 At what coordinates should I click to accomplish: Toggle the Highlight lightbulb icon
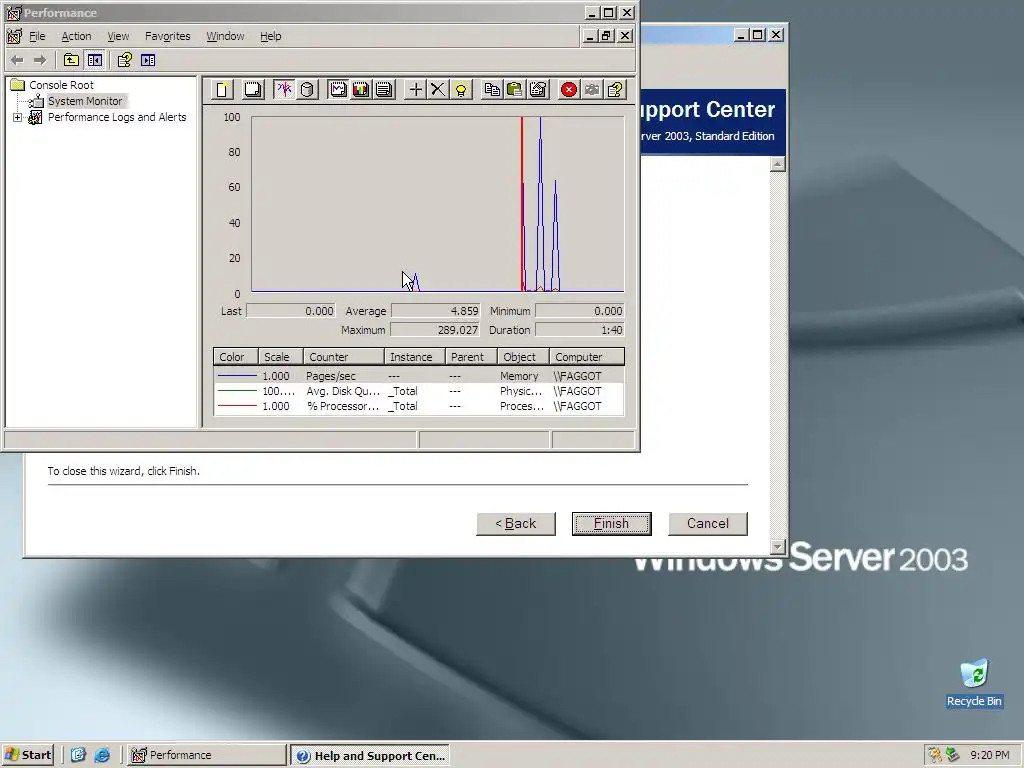pyautogui.click(x=461, y=89)
